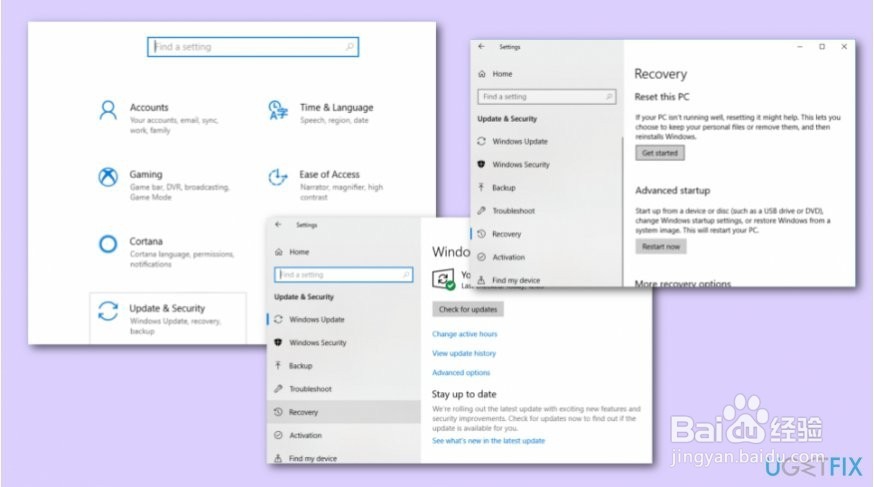The image size is (874, 487).
Task: Open Gaming settings category label
Action: click(x=146, y=174)
